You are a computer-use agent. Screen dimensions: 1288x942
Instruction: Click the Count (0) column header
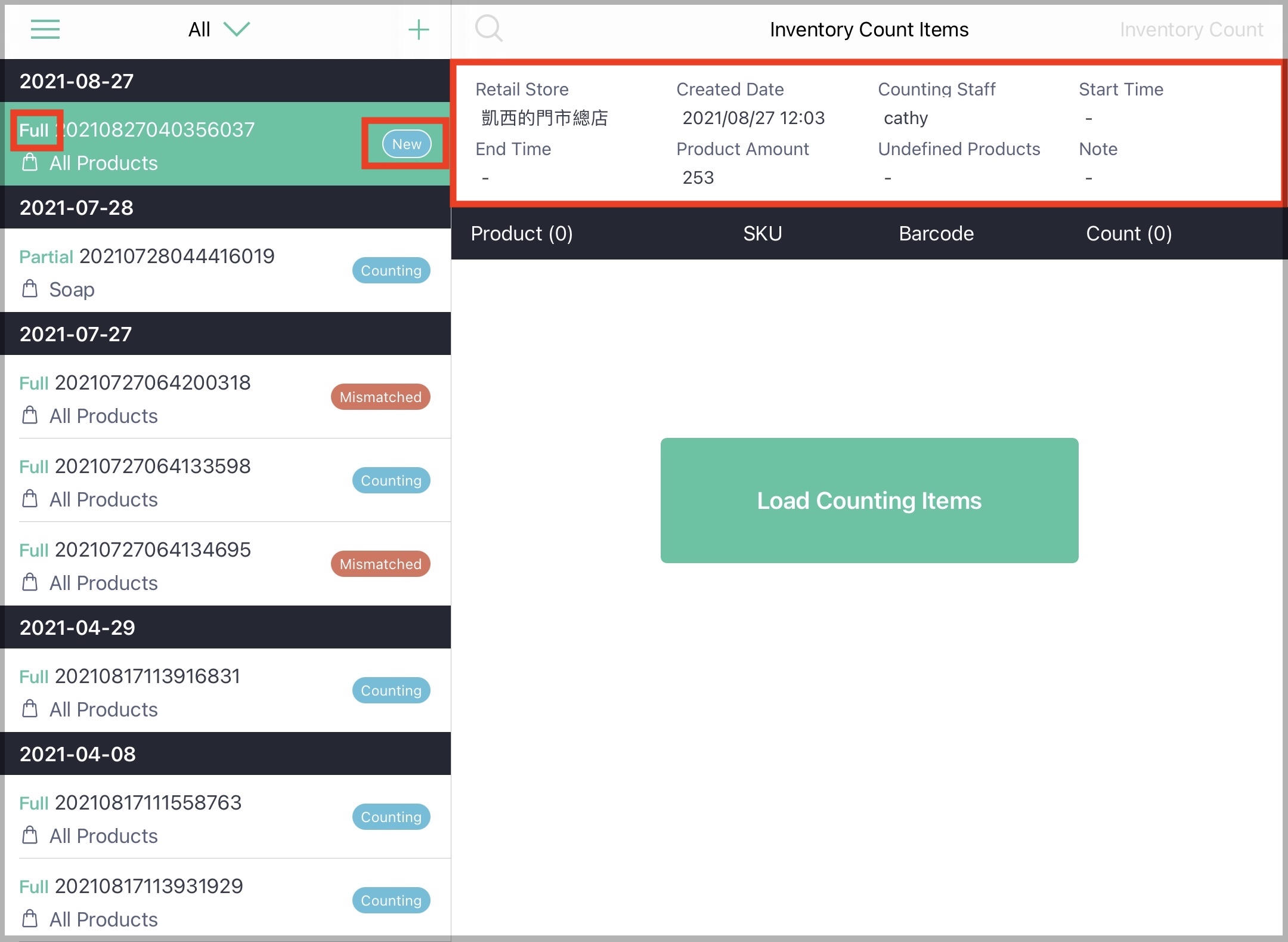[x=1129, y=233]
